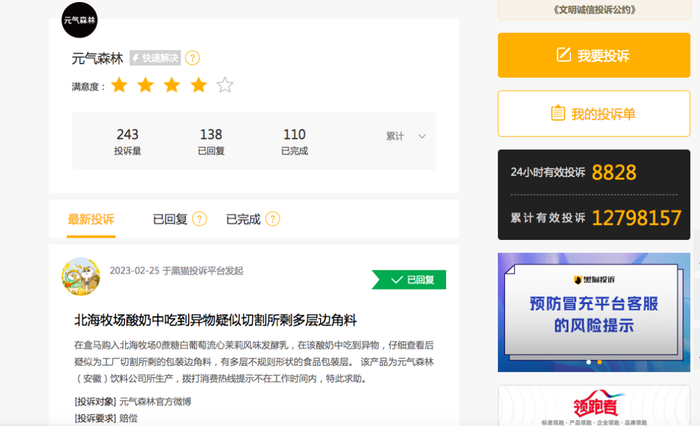Select the second satisfaction star
This screenshot has width=700, height=426.
coord(146,85)
